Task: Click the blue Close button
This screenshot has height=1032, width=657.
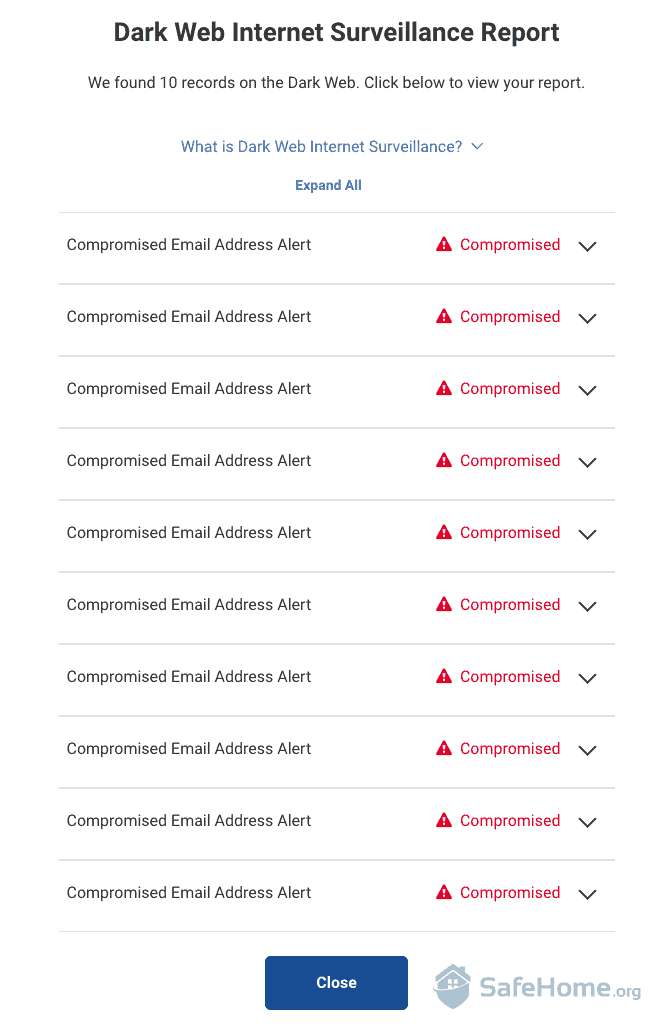Action: (336, 983)
